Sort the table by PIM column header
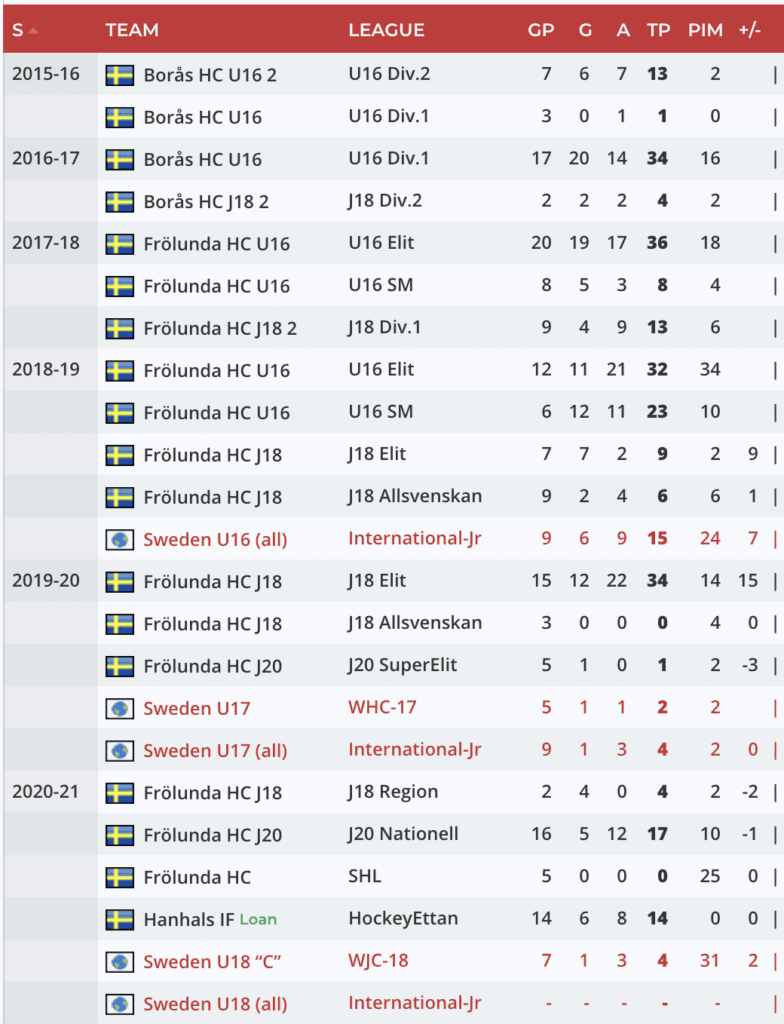The width and height of the screenshot is (784, 1024). pyautogui.click(x=705, y=30)
